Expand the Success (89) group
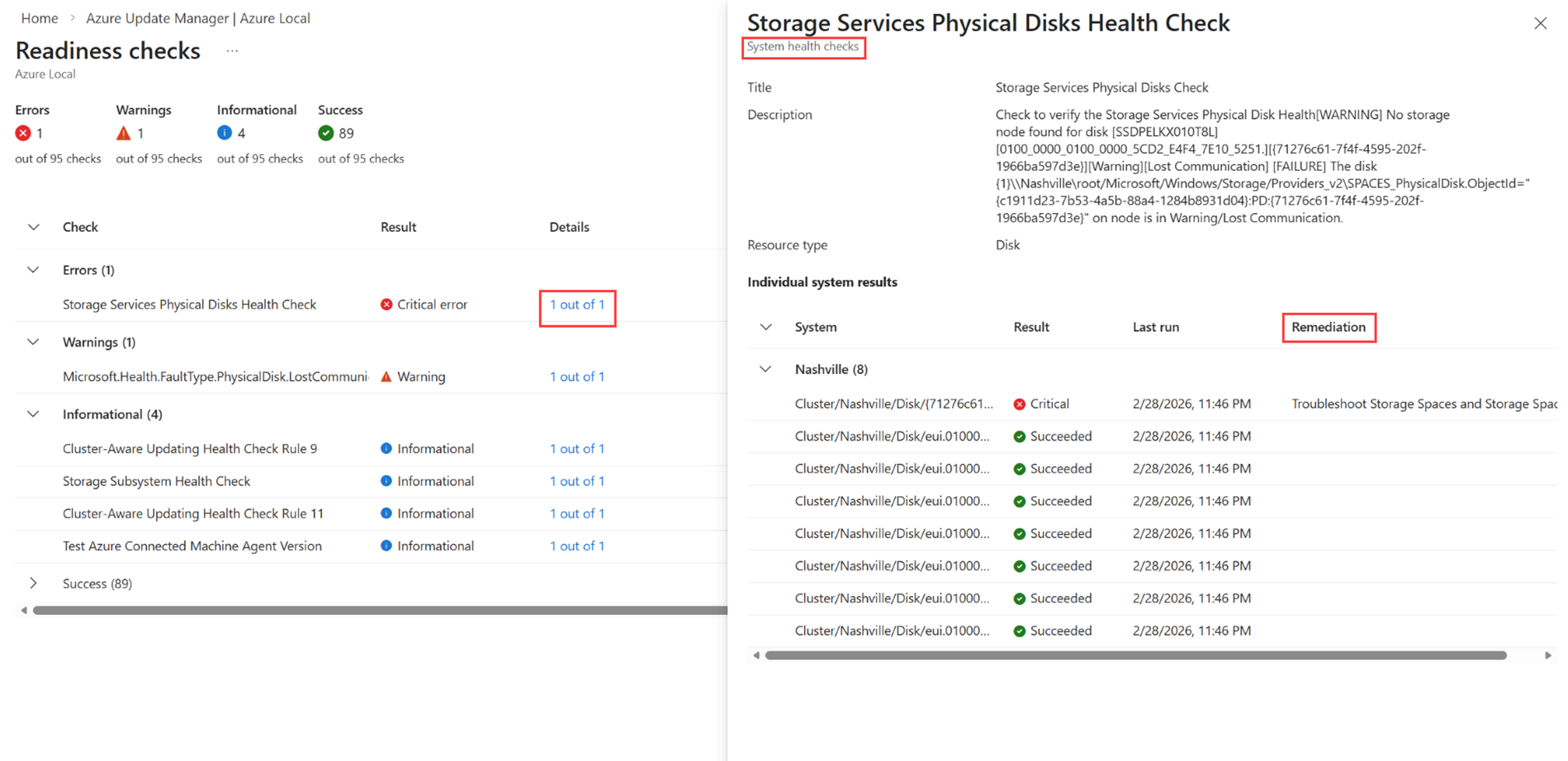Screen dimensions: 1568x761 [33, 584]
